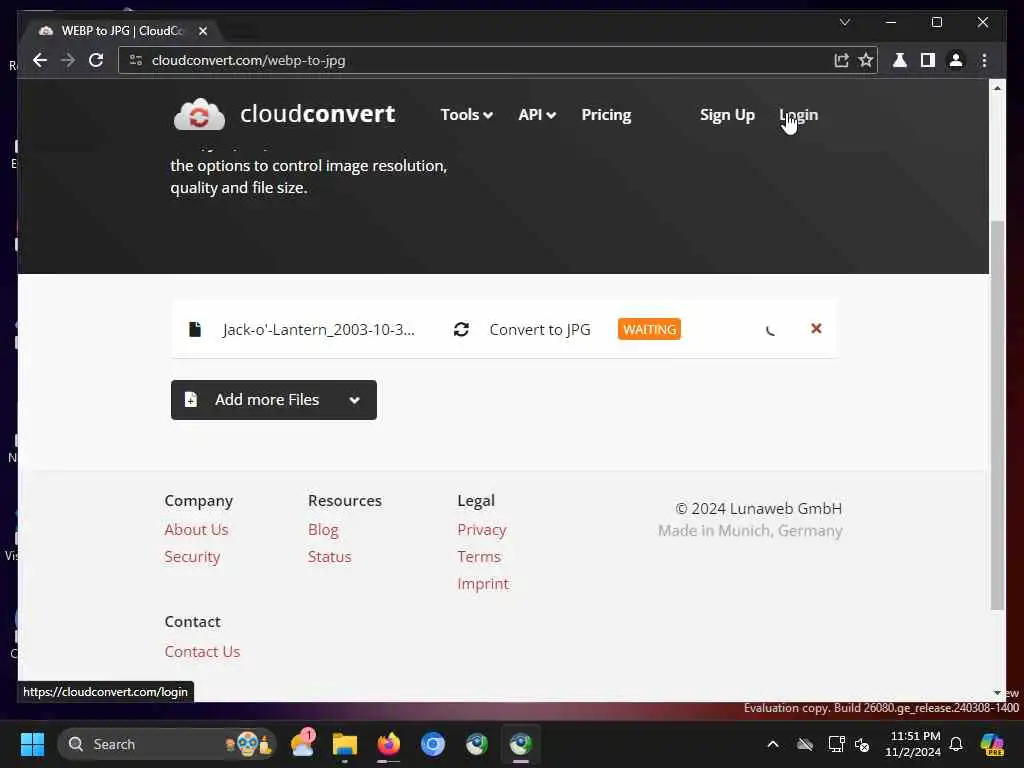The height and width of the screenshot is (768, 1024).
Task: Open the Chrome three-dot menu
Action: (x=984, y=60)
